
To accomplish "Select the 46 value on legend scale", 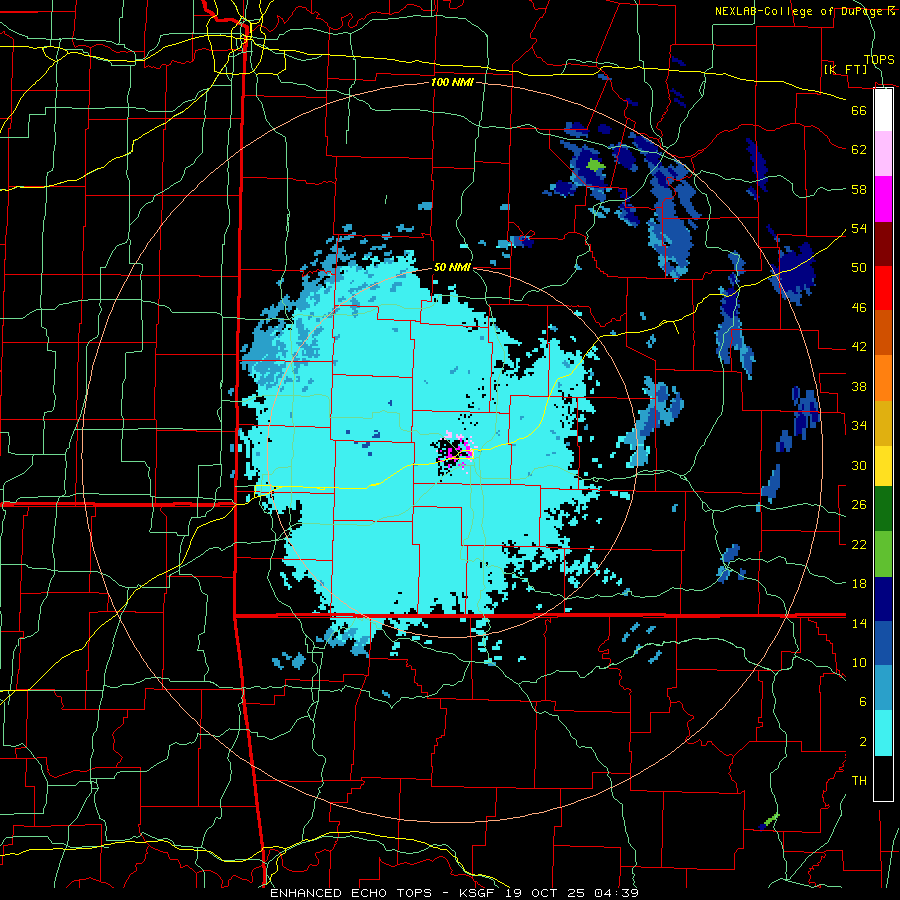I will [x=859, y=308].
